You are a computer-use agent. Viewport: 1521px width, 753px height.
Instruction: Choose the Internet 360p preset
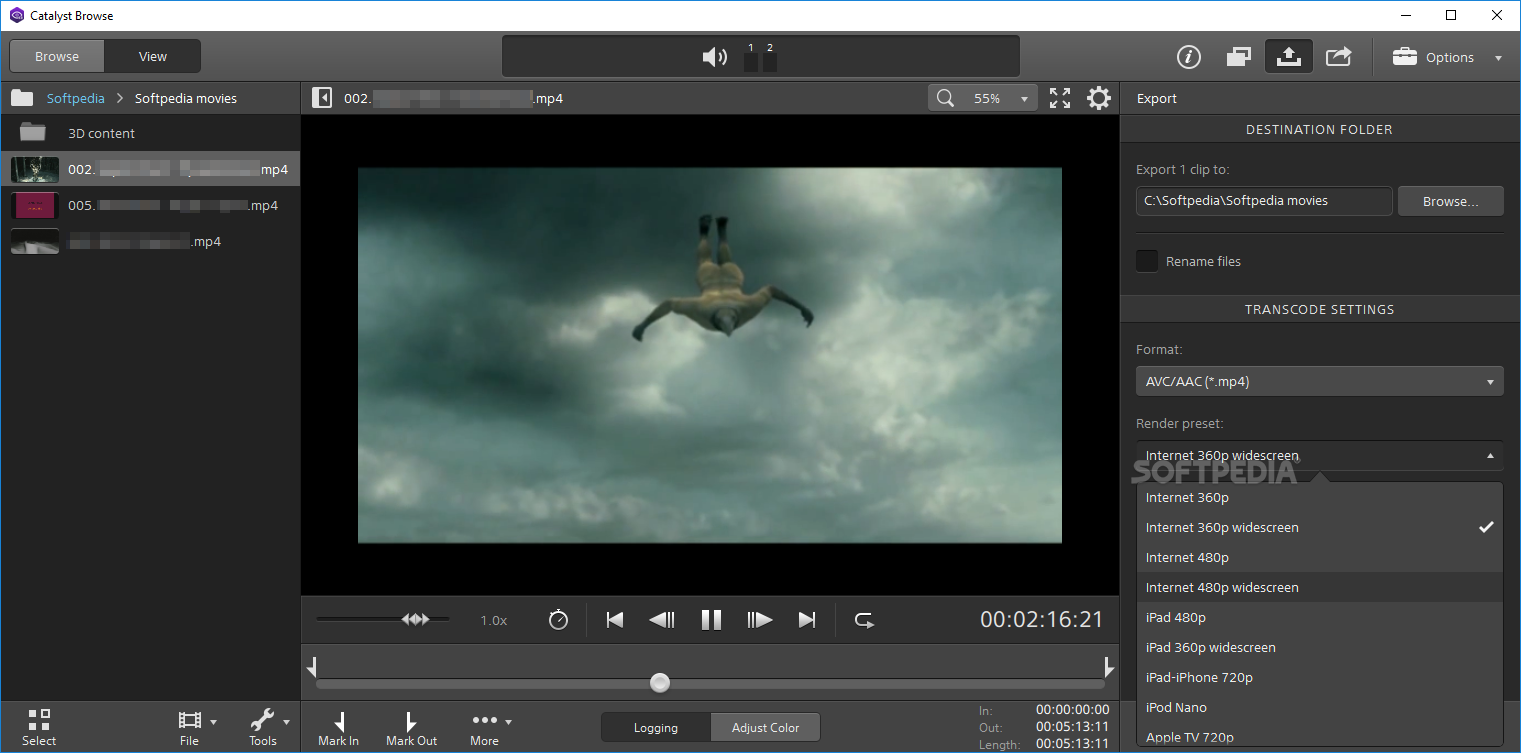pyautogui.click(x=1319, y=497)
